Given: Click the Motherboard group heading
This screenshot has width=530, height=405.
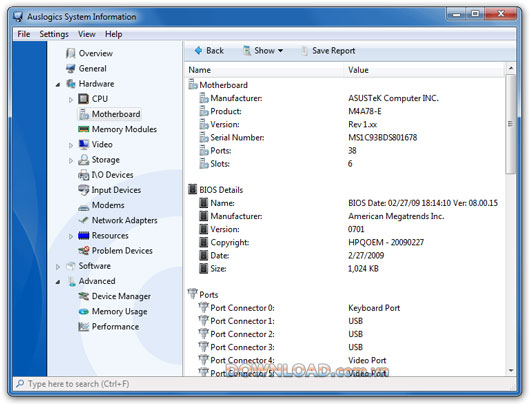Looking at the screenshot, I should pyautogui.click(x=223, y=85).
